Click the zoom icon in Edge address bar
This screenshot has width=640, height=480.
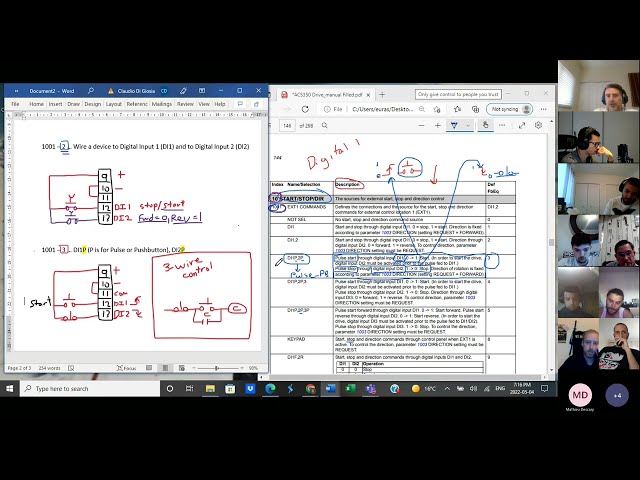pyautogui.click(x=422, y=109)
